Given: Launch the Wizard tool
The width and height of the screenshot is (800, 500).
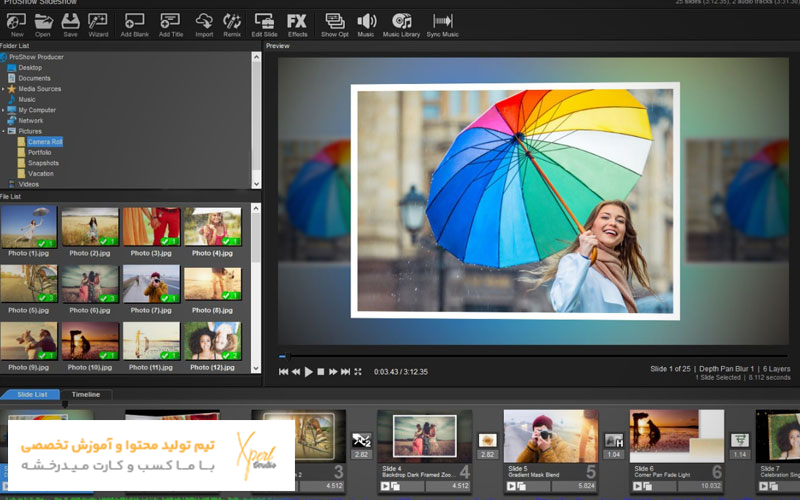Looking at the screenshot, I should [98, 24].
